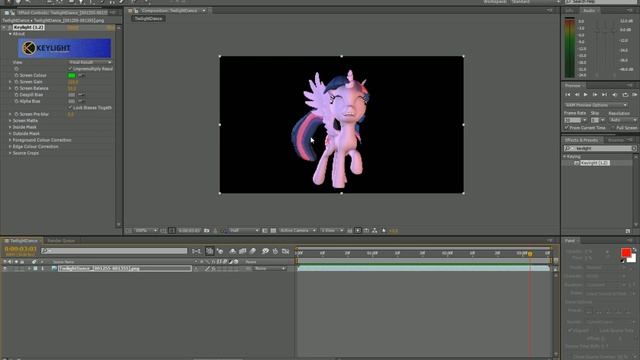The height and width of the screenshot is (360, 640).
Task: Click the timeline current time display
Action: [x=20, y=249]
